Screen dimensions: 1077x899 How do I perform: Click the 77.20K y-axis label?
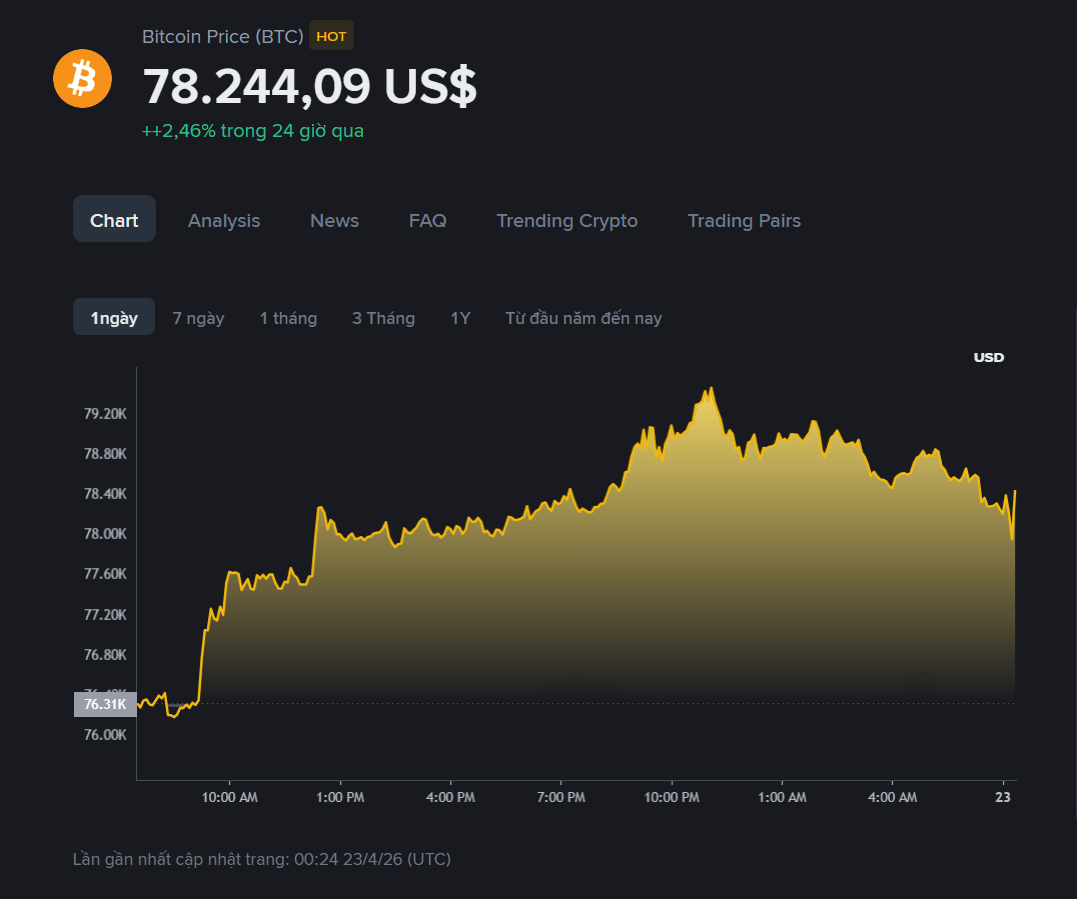tap(105, 614)
